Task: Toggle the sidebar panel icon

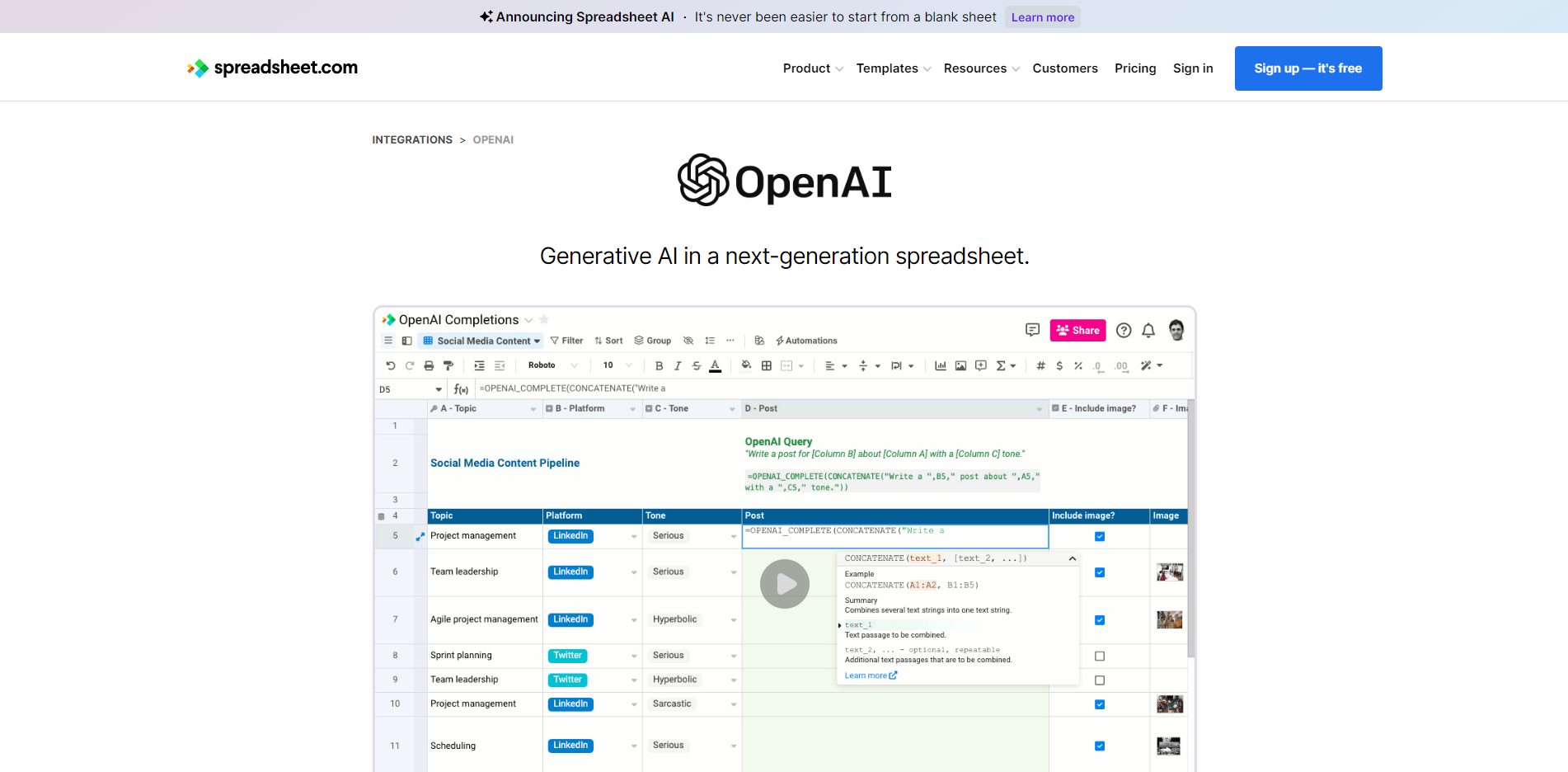Action: click(x=407, y=341)
